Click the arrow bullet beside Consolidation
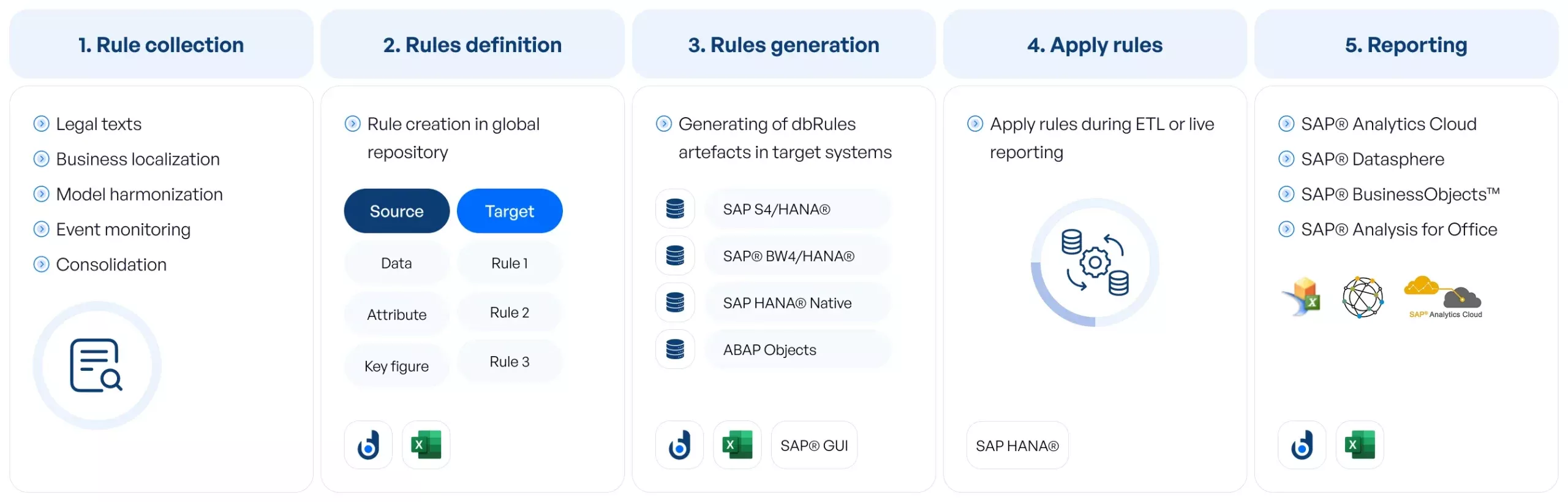Image resolution: width=1568 pixels, height=502 pixels. tap(41, 265)
